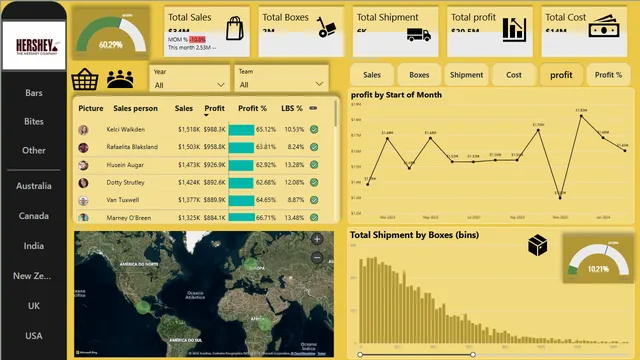Select the profit tab
The image size is (640, 360).
click(561, 75)
